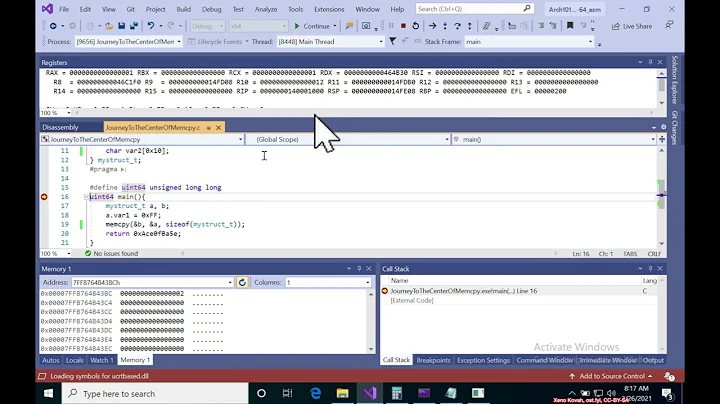720x404 pixels.
Task: Open the File menu
Action: point(64,9)
